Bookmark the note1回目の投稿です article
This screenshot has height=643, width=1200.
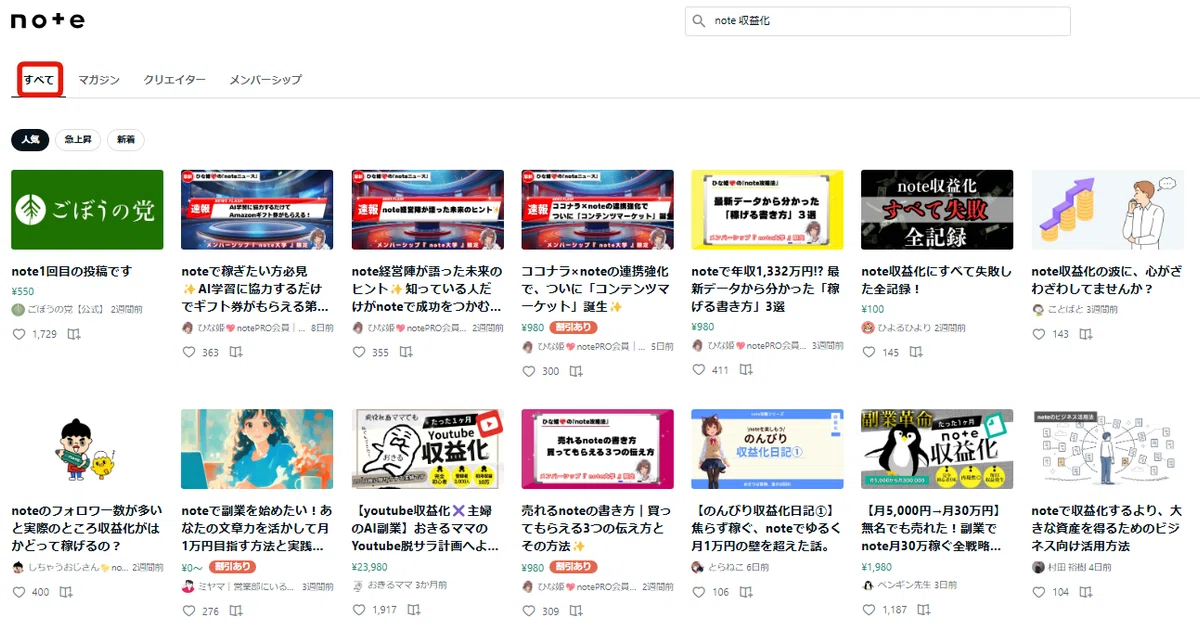[73, 334]
